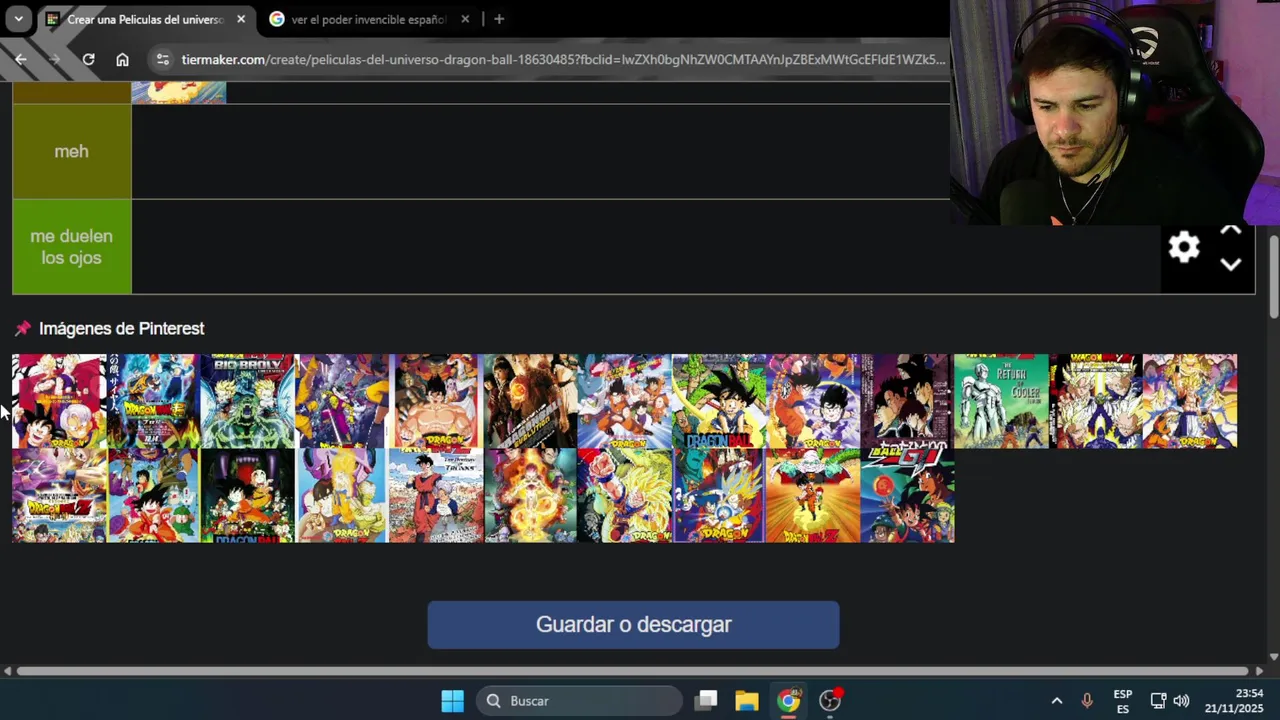Screen dimensions: 1280x720
Task: Click the horizontal scrollbar track
Action: (632, 671)
